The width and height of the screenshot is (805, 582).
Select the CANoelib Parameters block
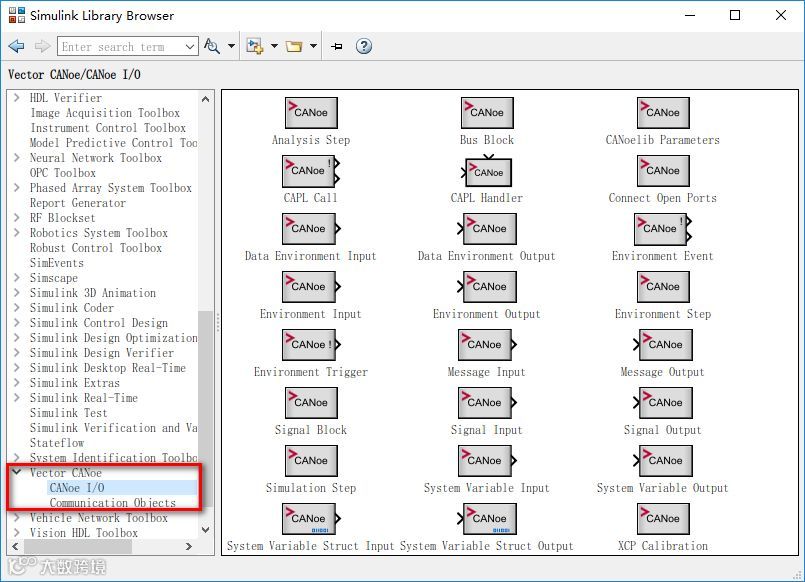[x=663, y=112]
